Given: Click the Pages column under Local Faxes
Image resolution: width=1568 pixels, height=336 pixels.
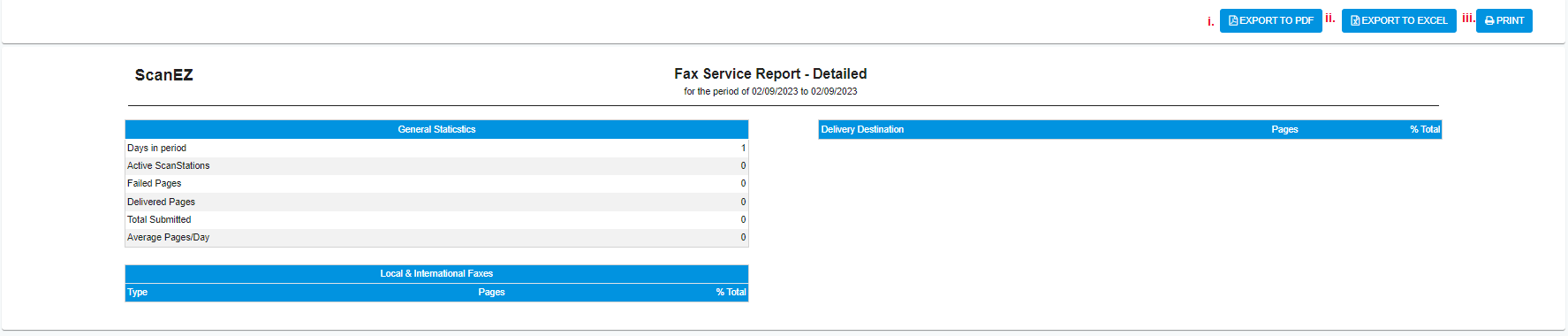Looking at the screenshot, I should pos(491,292).
